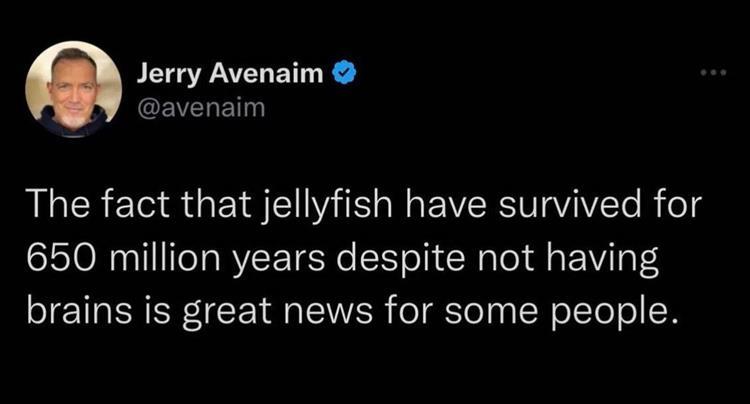This screenshot has width=750, height=404.
Task: Open Jerry Avenaim's profile picture
Action: click(67, 89)
